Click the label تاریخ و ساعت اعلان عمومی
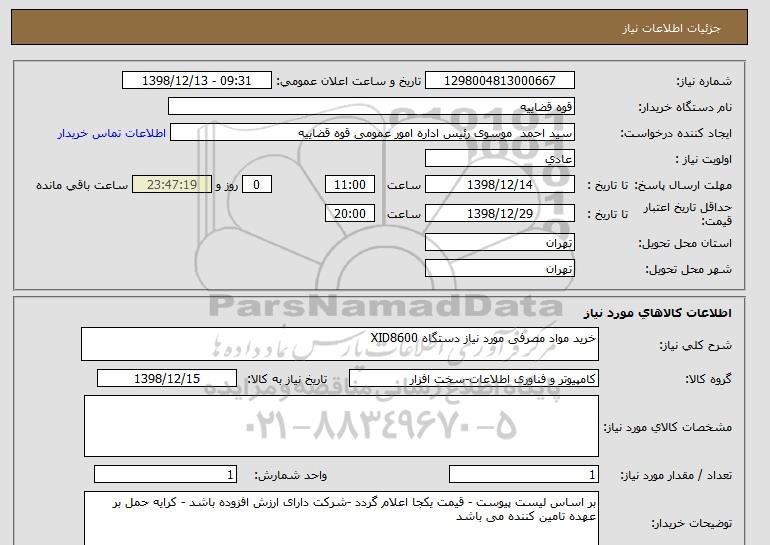770x545 pixels. [349, 81]
